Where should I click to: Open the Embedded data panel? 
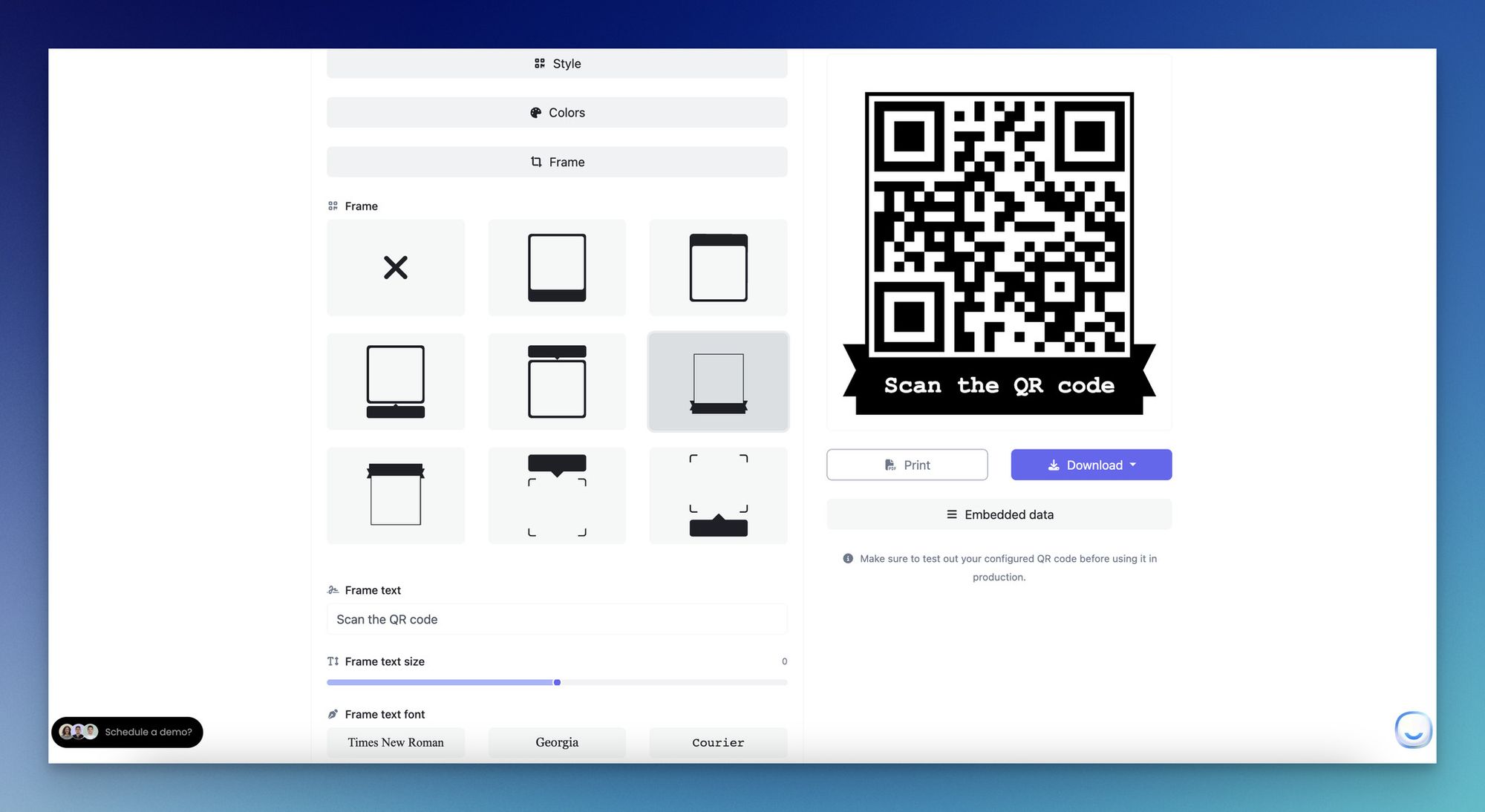pyautogui.click(x=999, y=514)
